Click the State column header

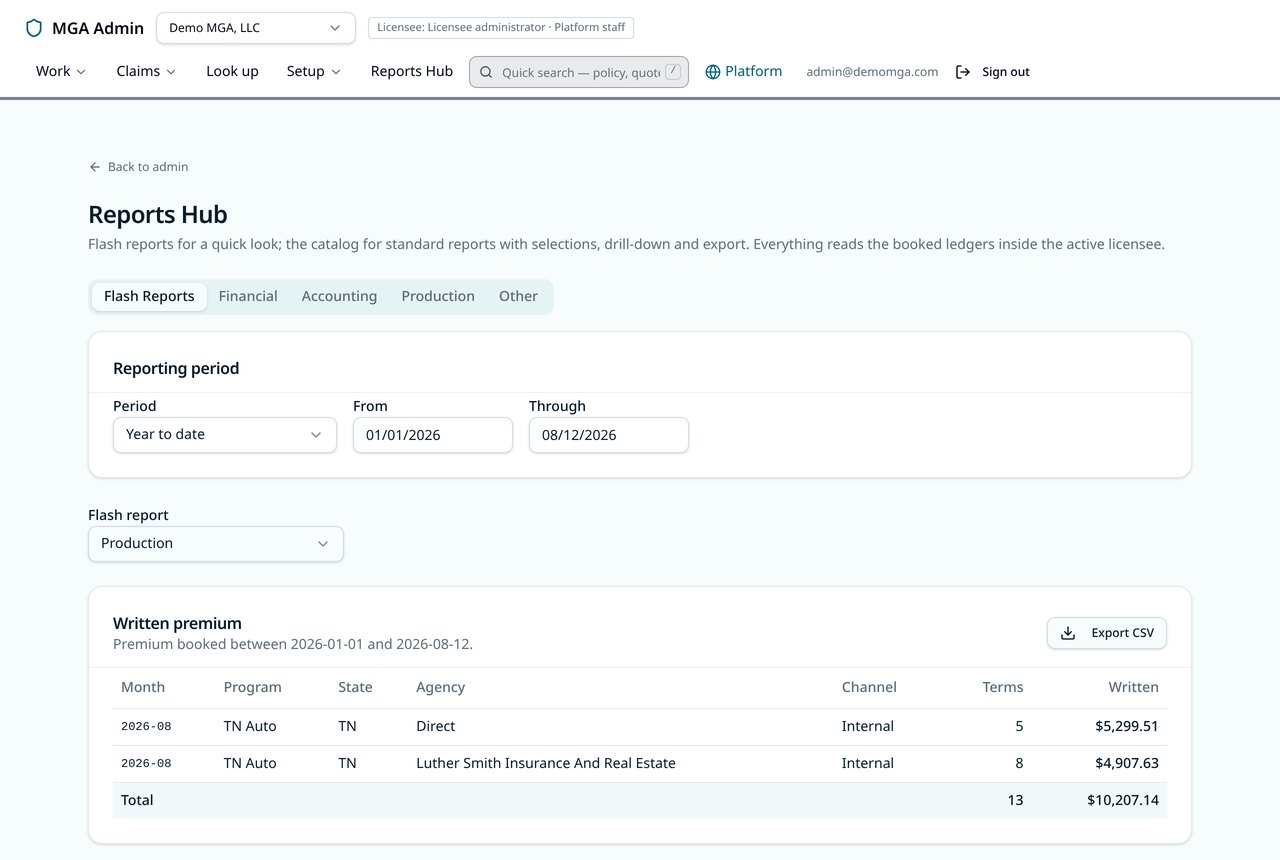355,688
